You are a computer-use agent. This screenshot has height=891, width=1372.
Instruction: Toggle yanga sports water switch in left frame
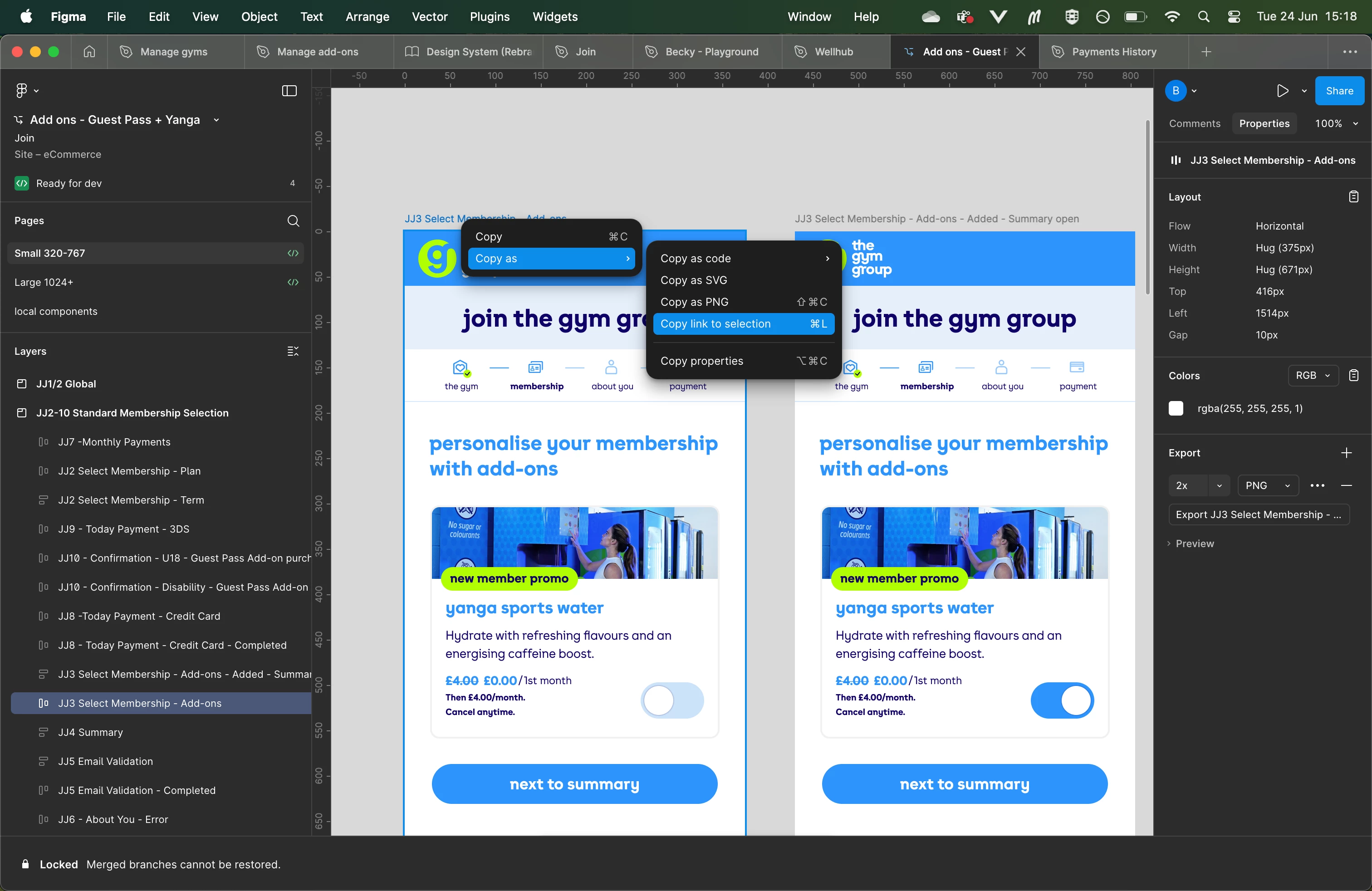tap(672, 700)
